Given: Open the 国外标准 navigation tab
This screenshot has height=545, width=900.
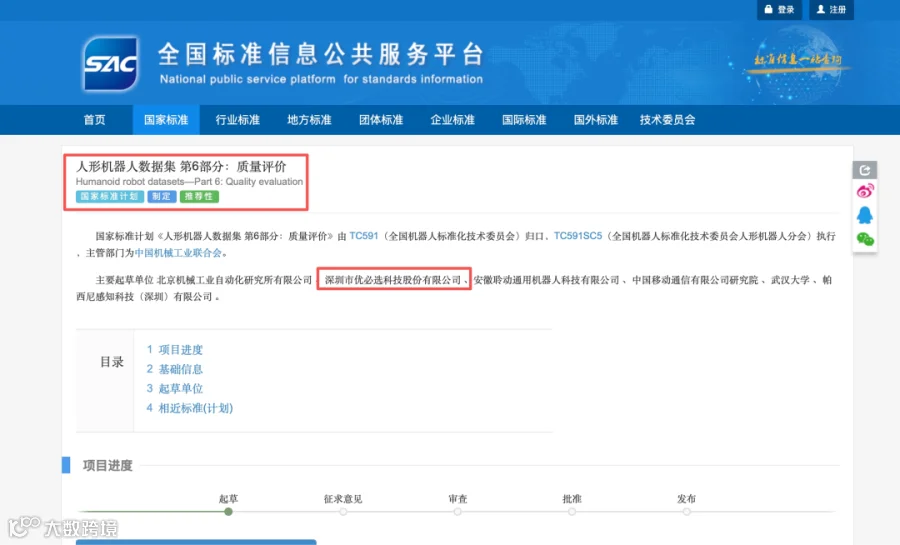Looking at the screenshot, I should (596, 120).
